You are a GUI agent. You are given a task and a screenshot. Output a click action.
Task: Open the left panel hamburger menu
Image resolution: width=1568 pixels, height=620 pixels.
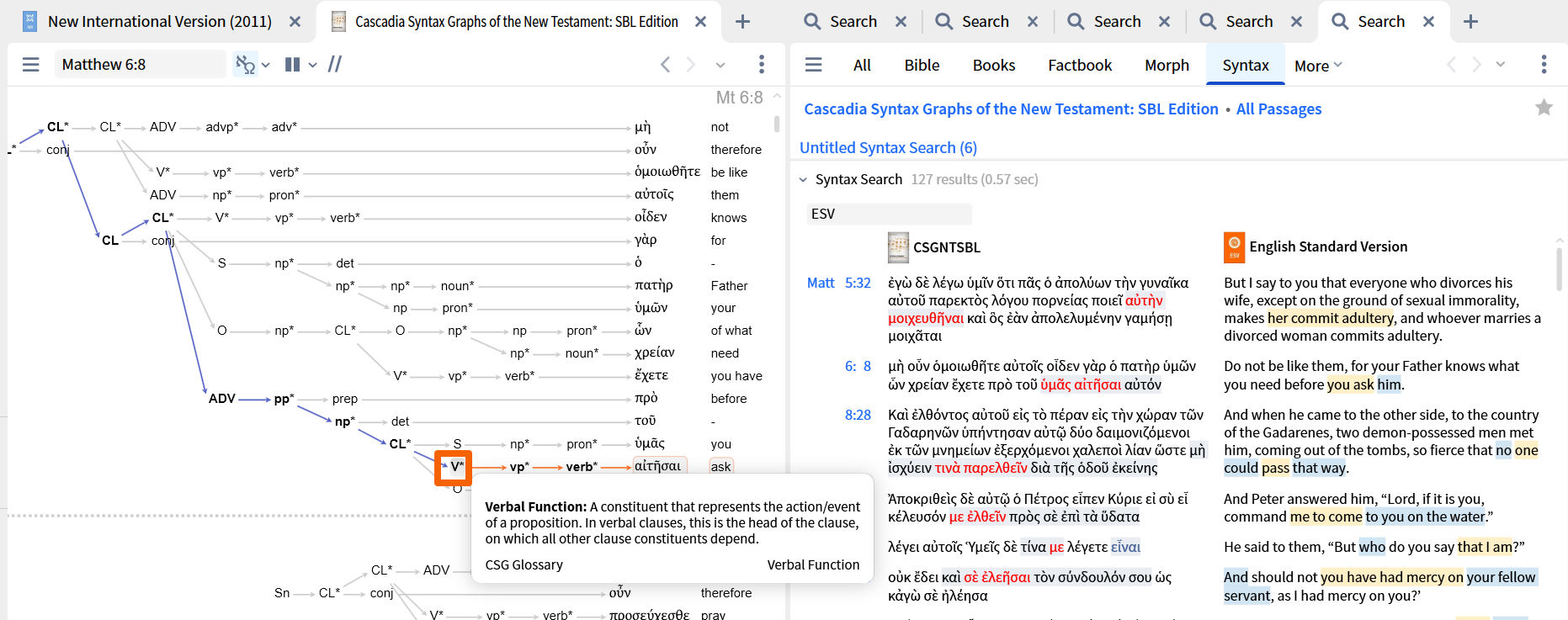pos(31,65)
